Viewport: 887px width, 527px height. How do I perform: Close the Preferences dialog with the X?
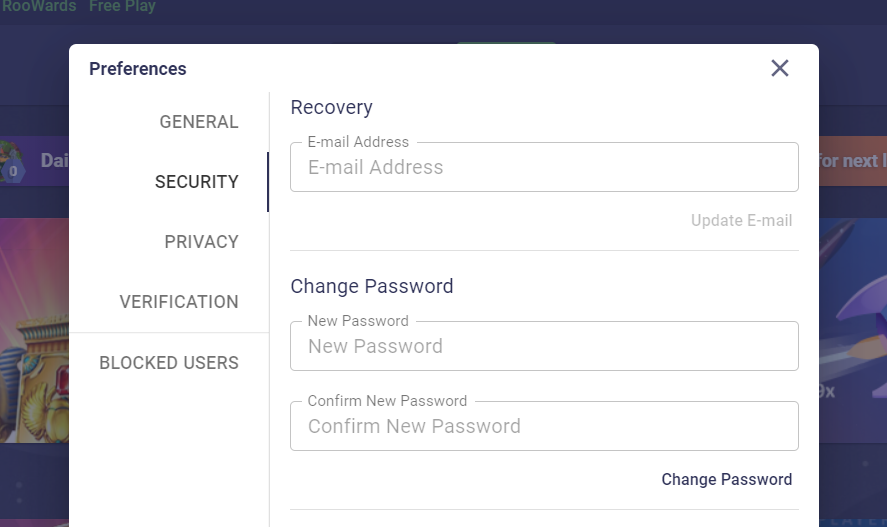click(780, 68)
